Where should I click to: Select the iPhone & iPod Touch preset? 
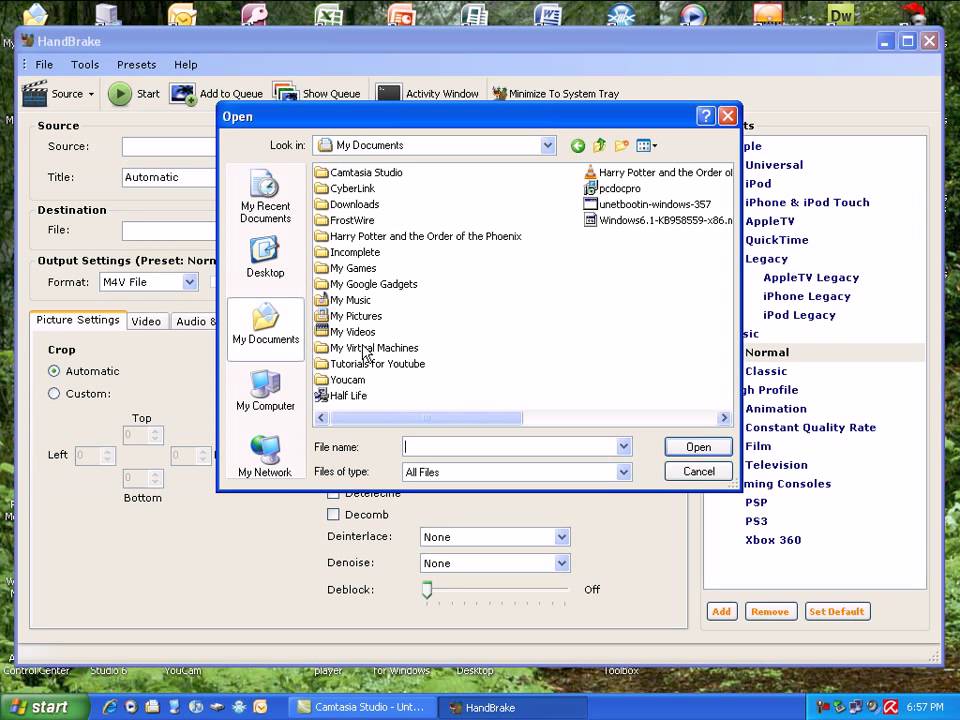point(807,203)
